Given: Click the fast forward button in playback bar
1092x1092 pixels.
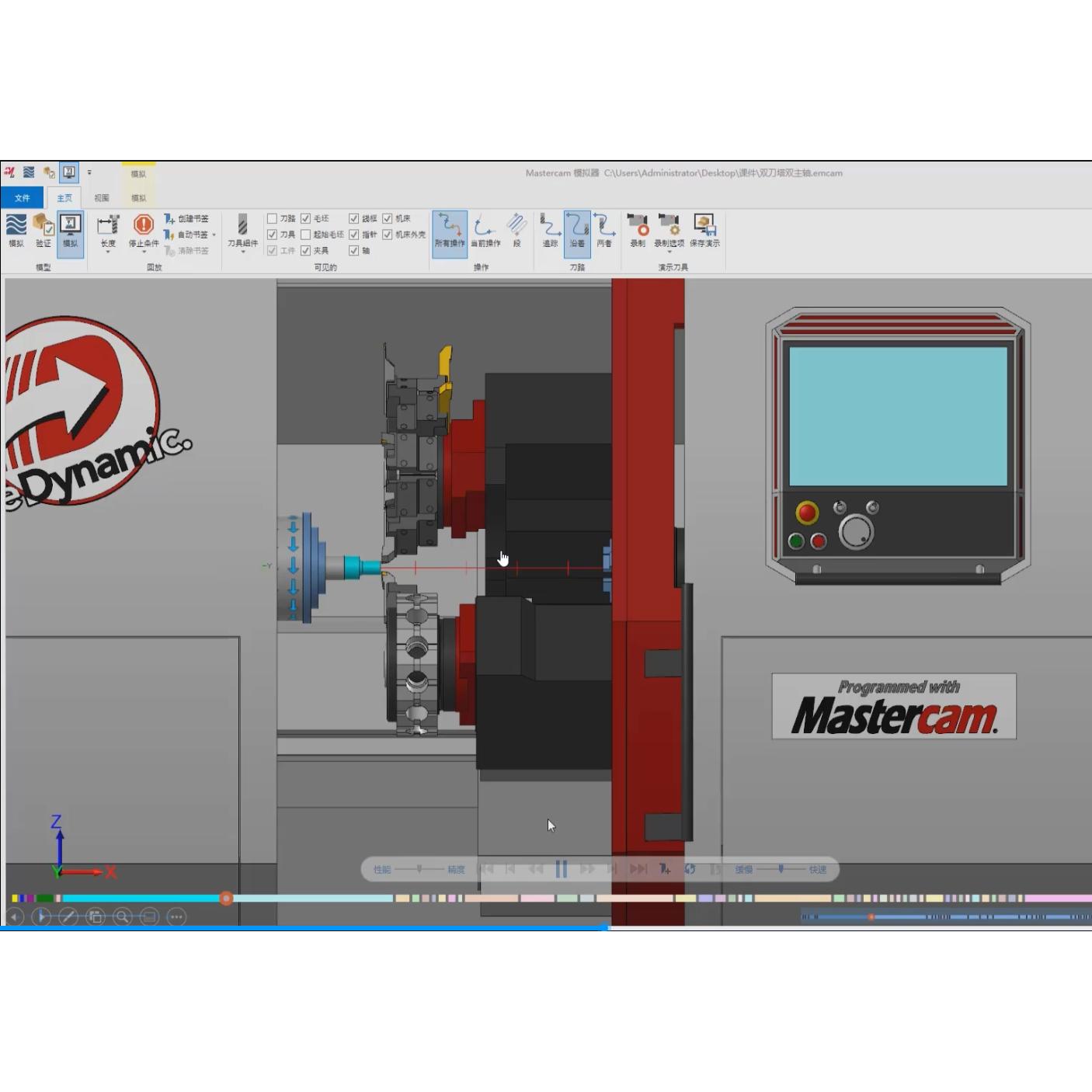Looking at the screenshot, I should 587,869.
